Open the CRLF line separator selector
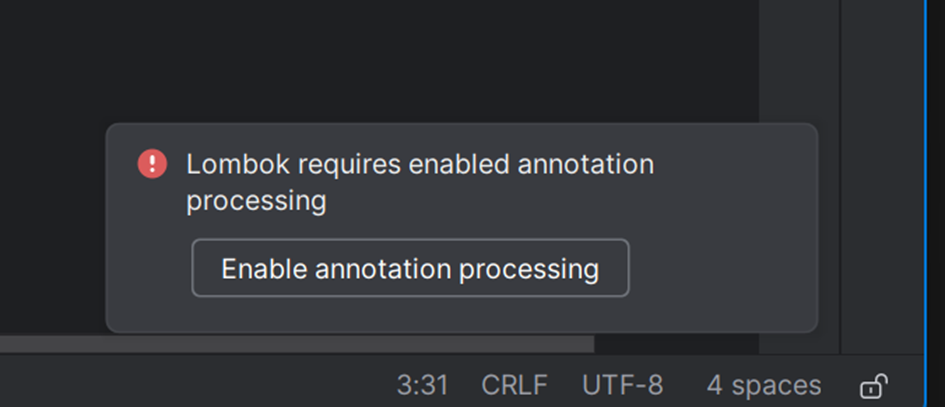The width and height of the screenshot is (945, 407). (x=514, y=385)
